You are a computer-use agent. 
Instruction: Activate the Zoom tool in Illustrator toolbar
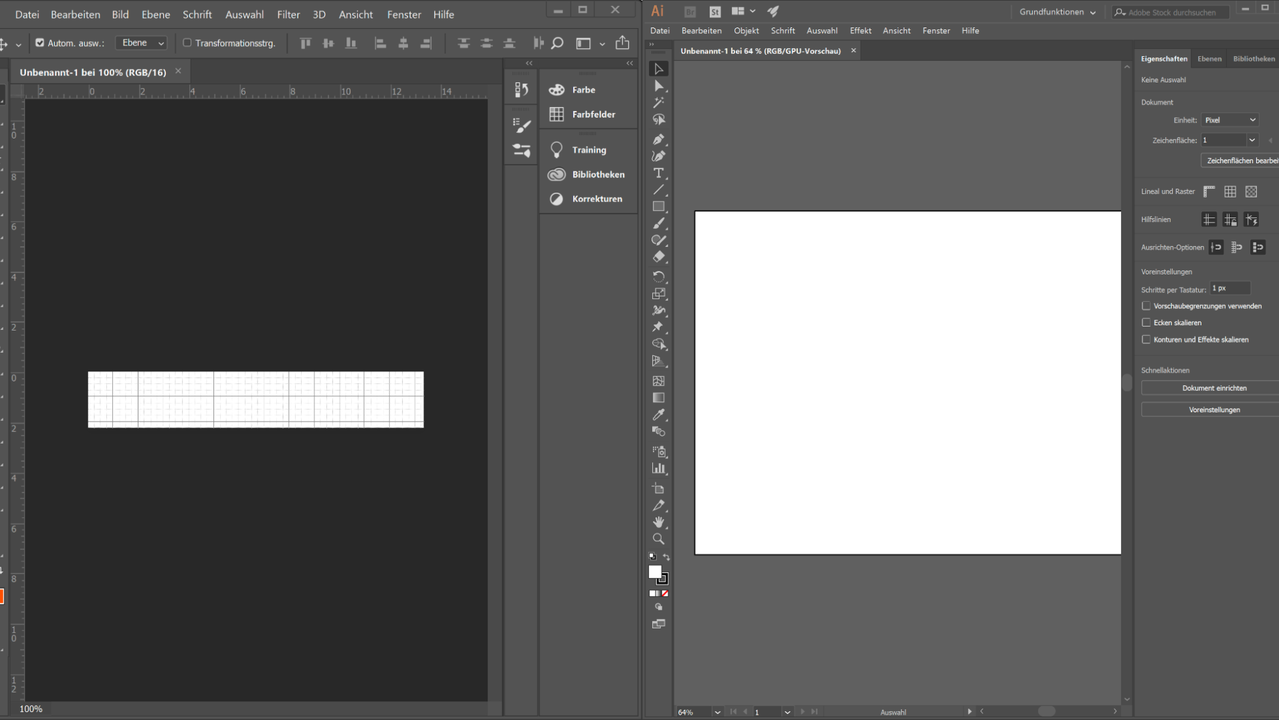pyautogui.click(x=658, y=539)
